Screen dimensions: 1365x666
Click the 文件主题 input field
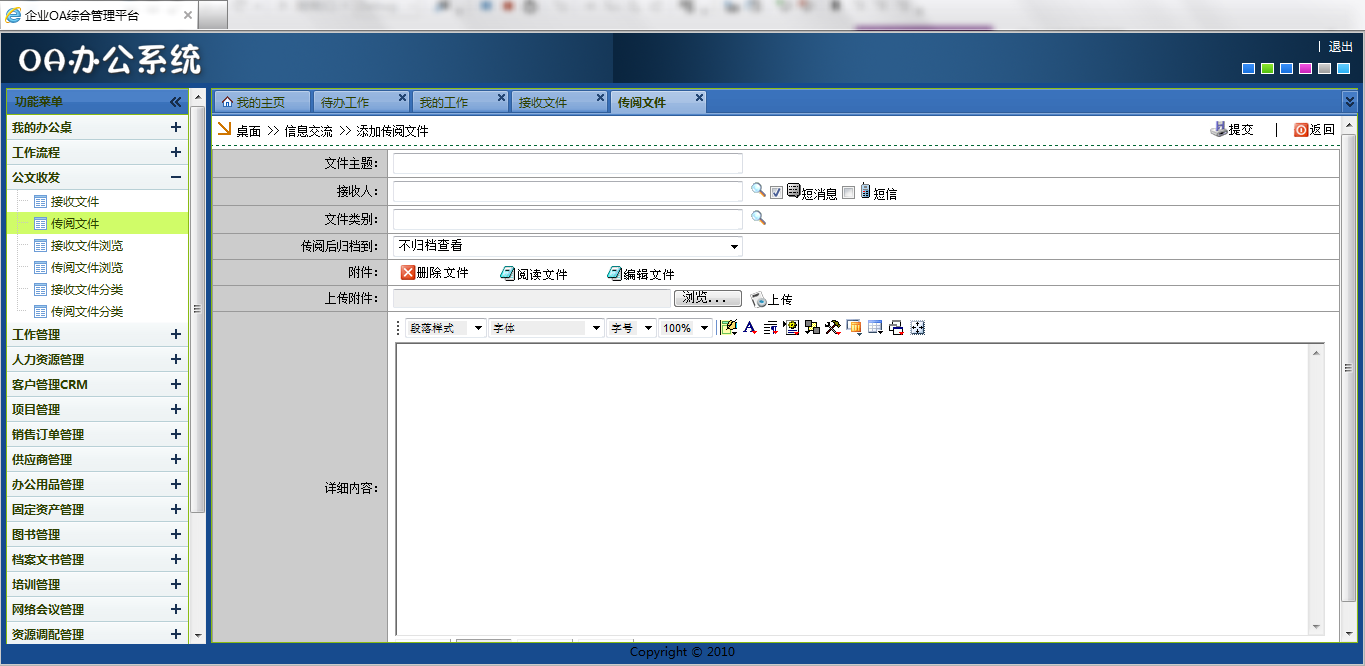(567, 164)
